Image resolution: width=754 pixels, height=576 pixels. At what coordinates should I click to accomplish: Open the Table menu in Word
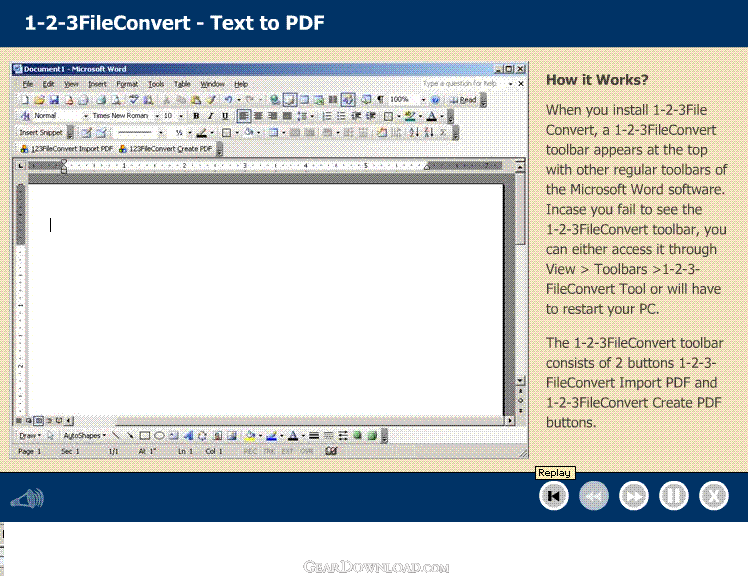click(182, 84)
